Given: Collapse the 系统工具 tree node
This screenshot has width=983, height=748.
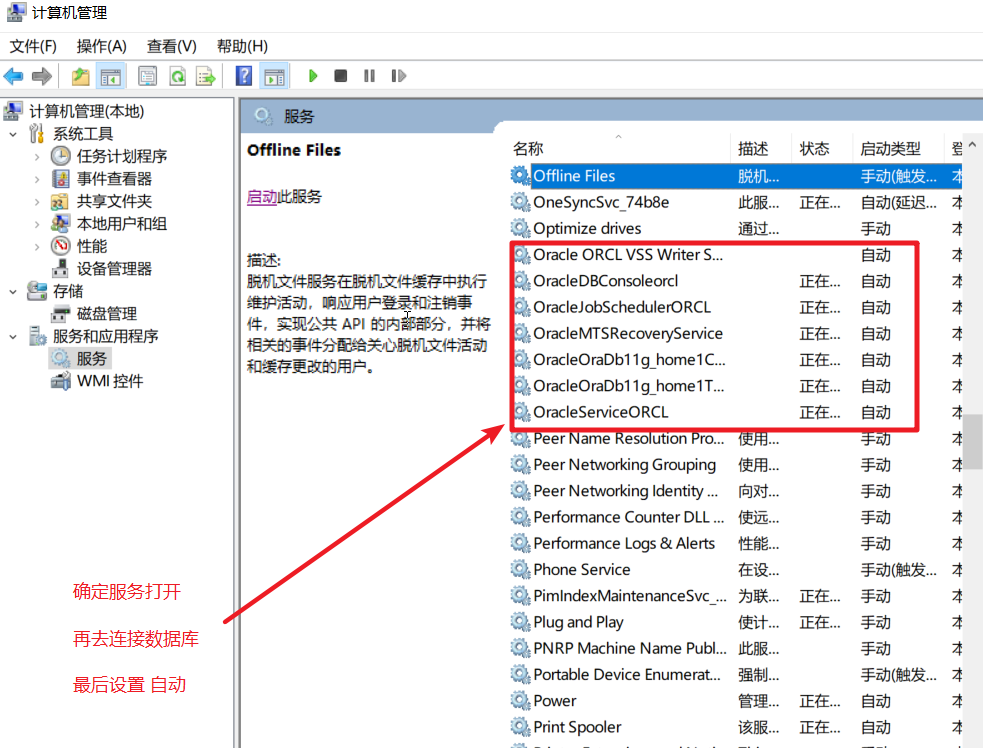Looking at the screenshot, I should [13, 134].
